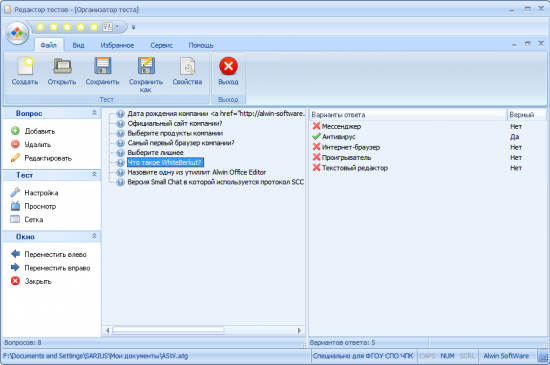Click NUM indicator in status bar
Screen dimensions: 550x365
click(x=447, y=356)
